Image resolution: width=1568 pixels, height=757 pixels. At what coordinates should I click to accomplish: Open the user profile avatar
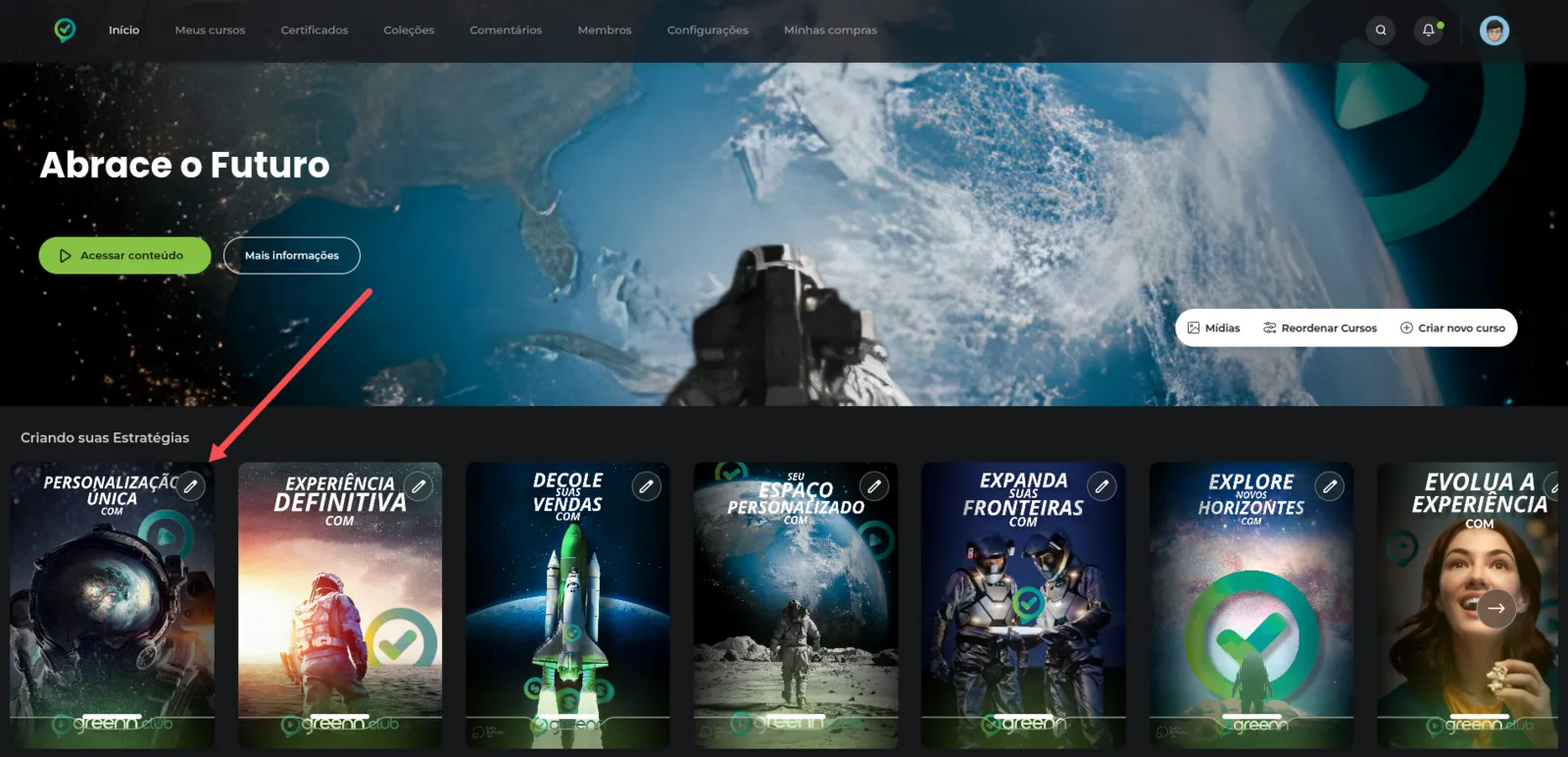pos(1494,30)
